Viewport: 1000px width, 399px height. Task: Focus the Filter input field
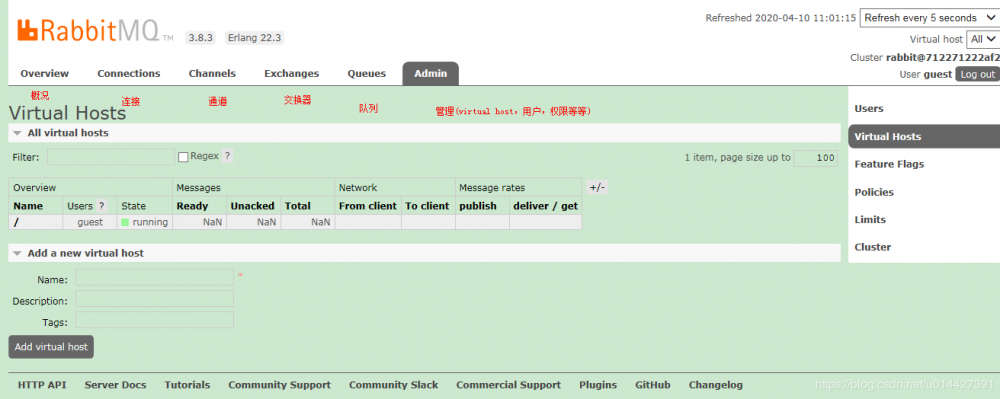coord(111,157)
